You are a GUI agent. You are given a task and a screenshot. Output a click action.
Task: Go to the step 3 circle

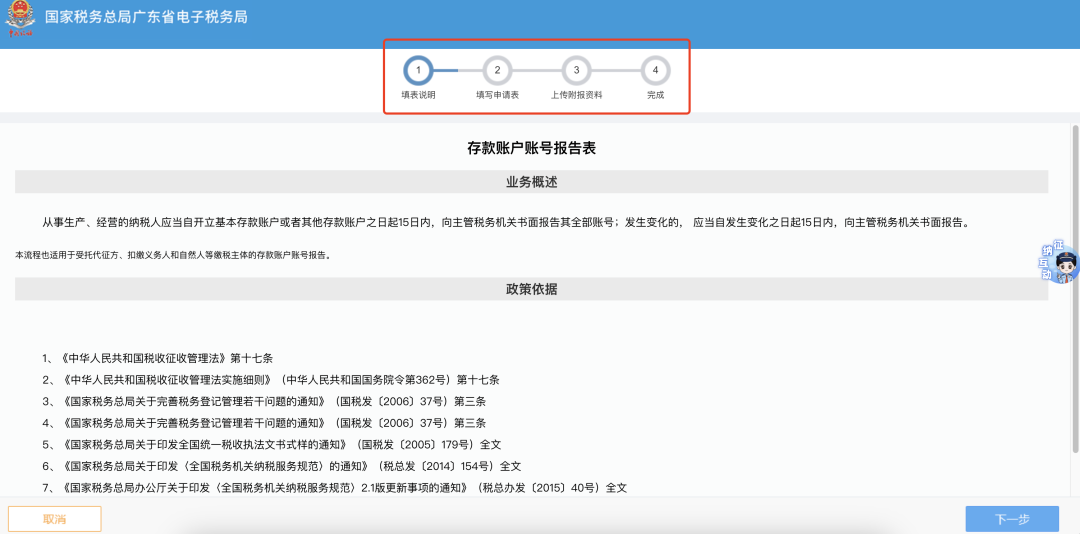[576, 71]
